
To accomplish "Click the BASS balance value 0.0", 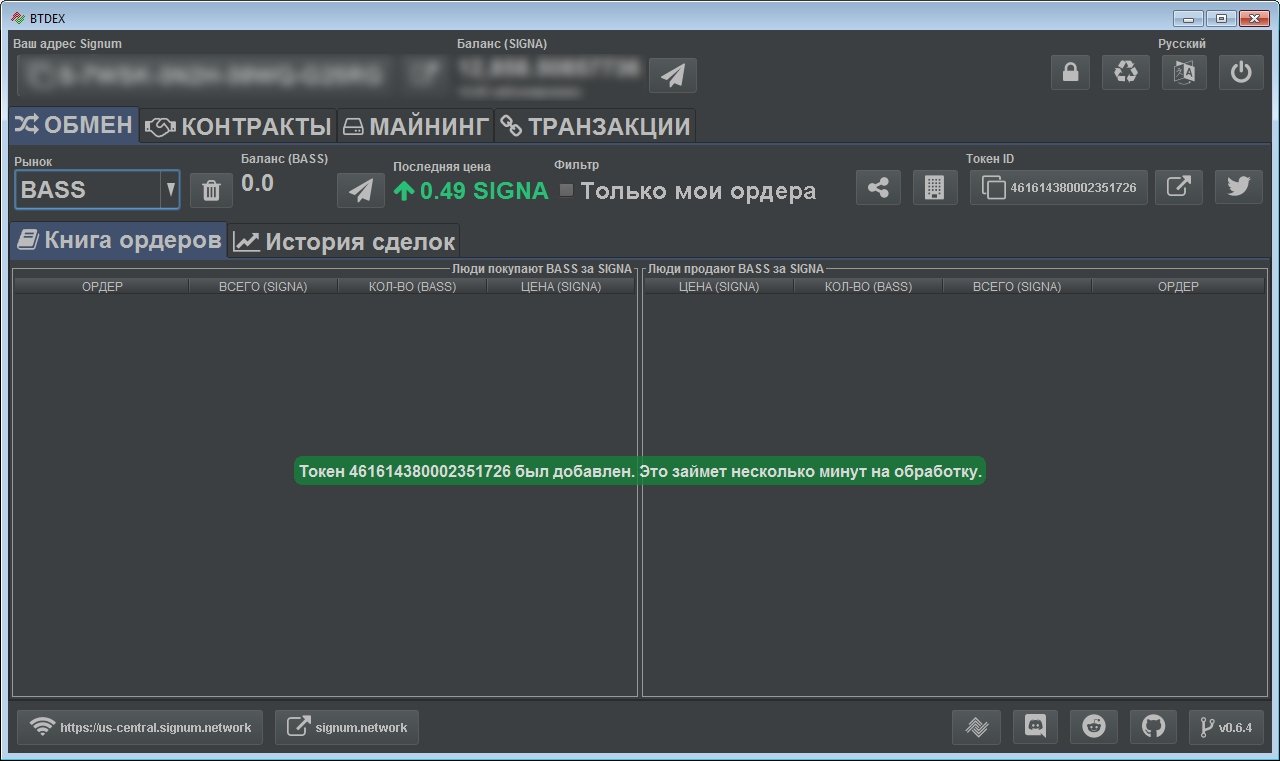I will 257,183.
